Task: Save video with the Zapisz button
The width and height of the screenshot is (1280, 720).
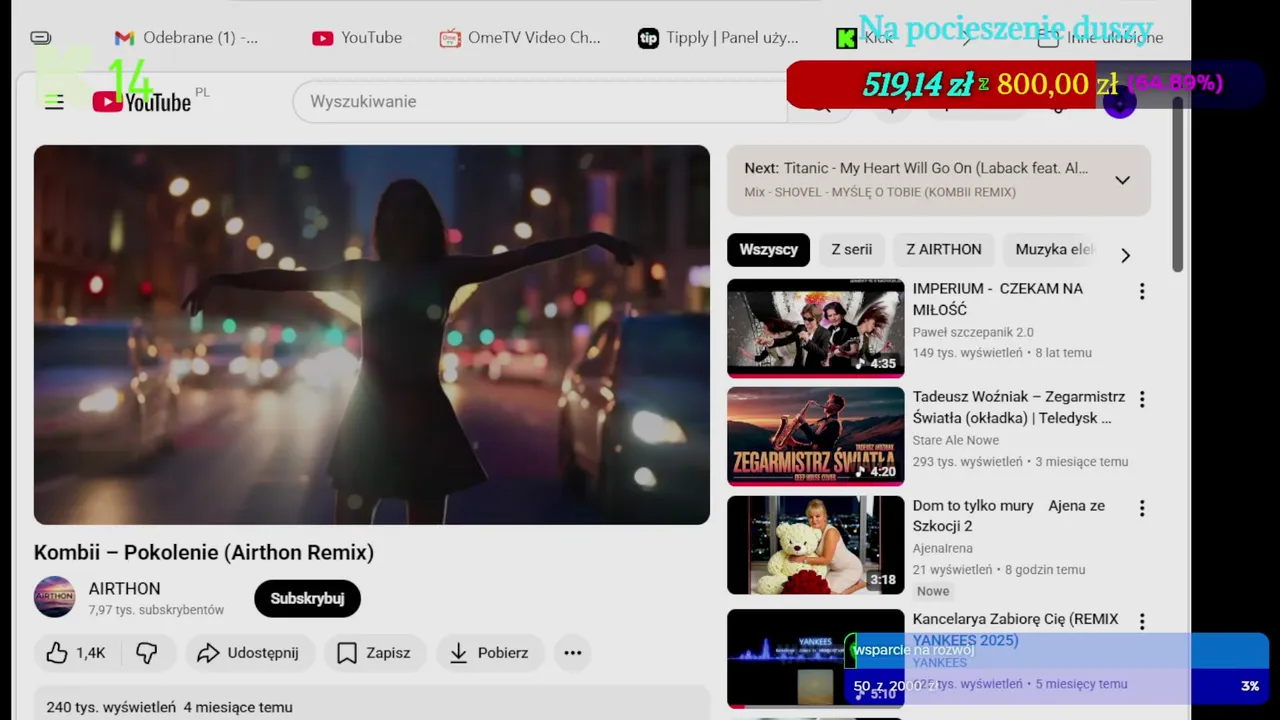Action: [x=374, y=653]
